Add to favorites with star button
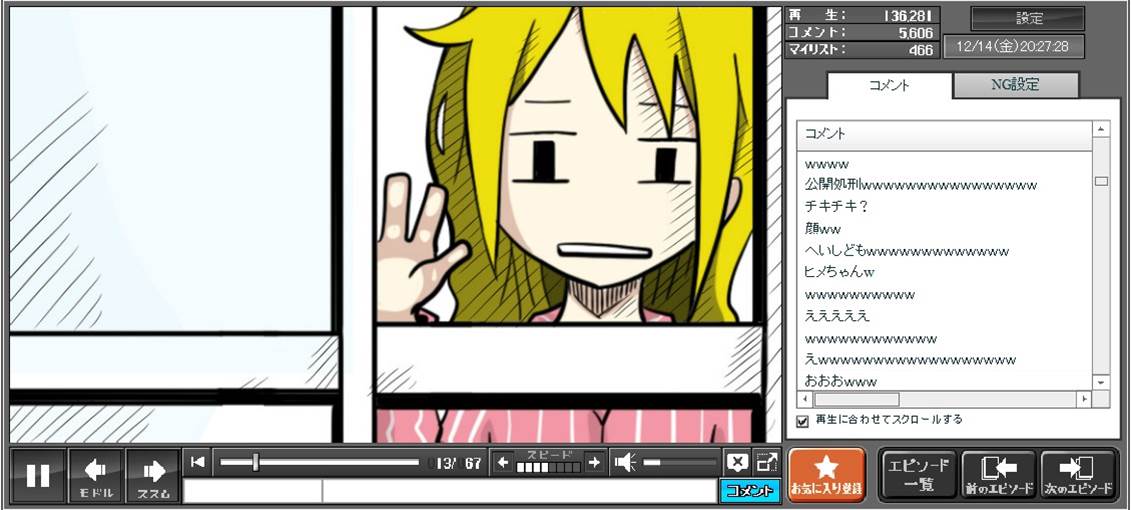This screenshot has height=510, width=1131. [x=826, y=475]
